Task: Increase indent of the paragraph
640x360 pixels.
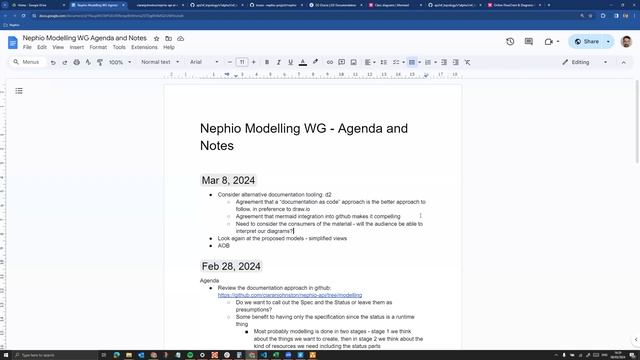Action: [x=456, y=62]
